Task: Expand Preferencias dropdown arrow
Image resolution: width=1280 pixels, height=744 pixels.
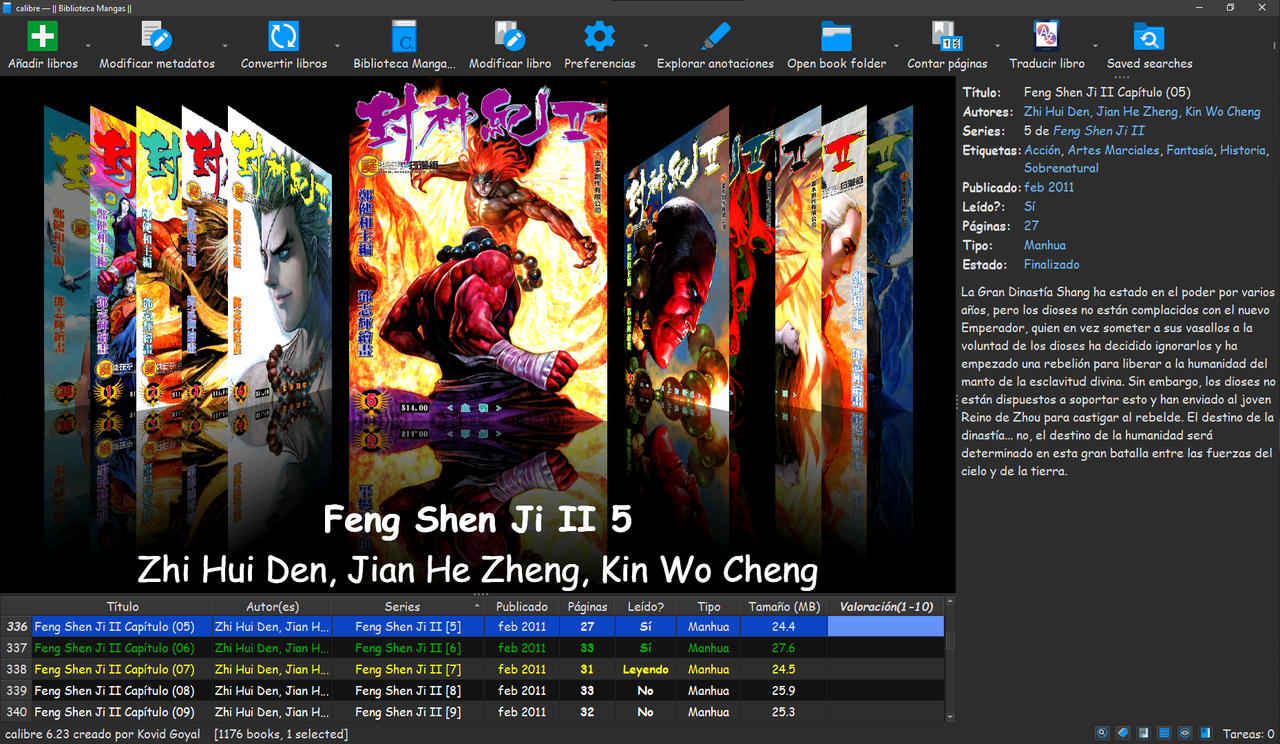Action: click(x=646, y=46)
